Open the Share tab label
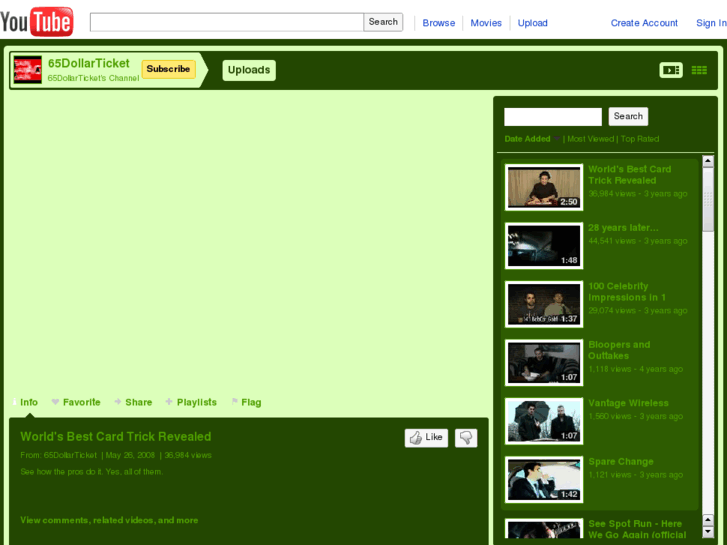 (139, 402)
